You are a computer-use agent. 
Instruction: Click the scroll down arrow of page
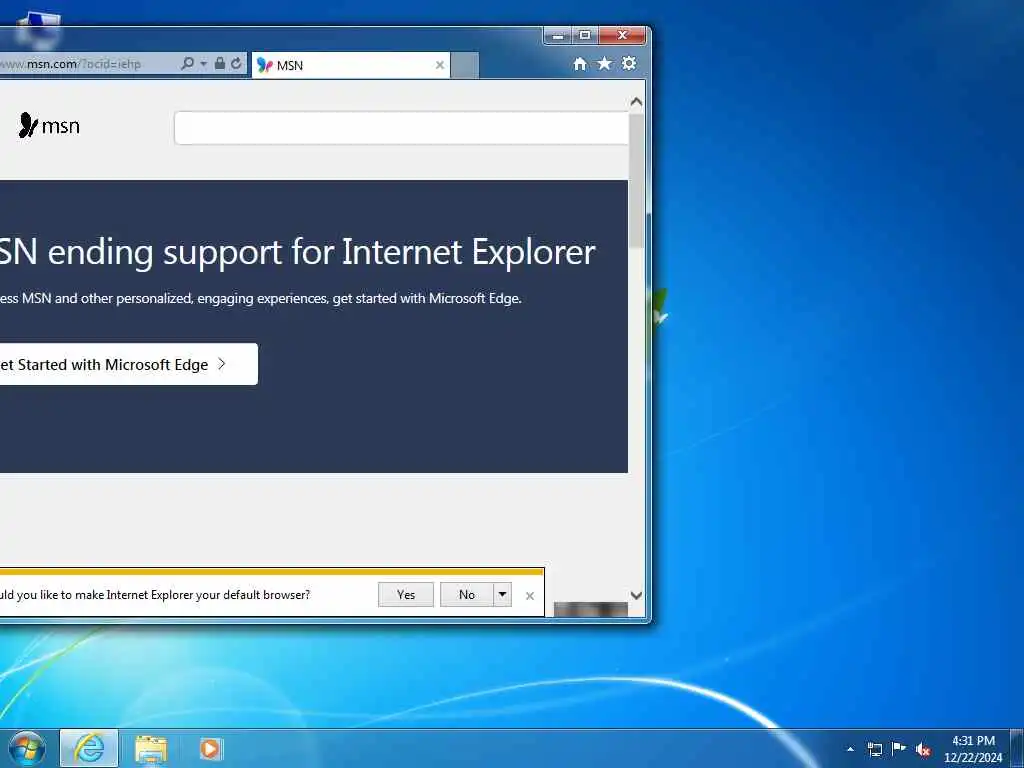coord(636,595)
